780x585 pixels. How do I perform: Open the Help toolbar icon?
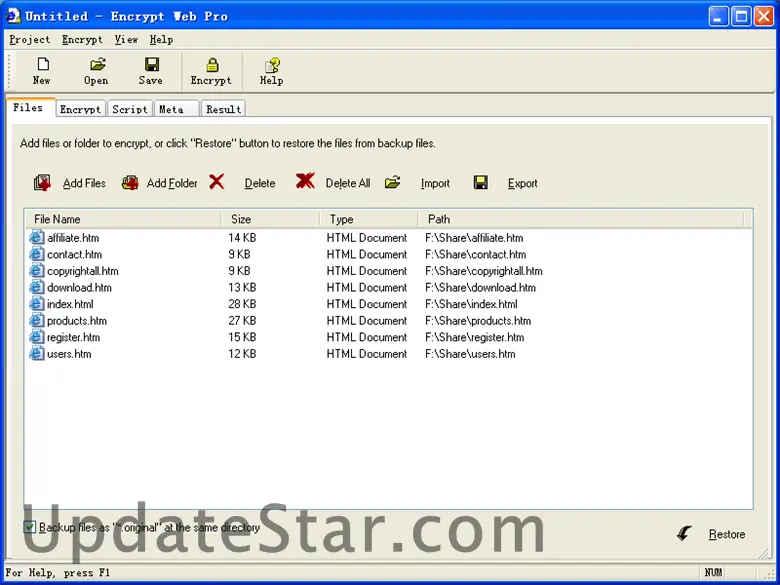pyautogui.click(x=271, y=65)
